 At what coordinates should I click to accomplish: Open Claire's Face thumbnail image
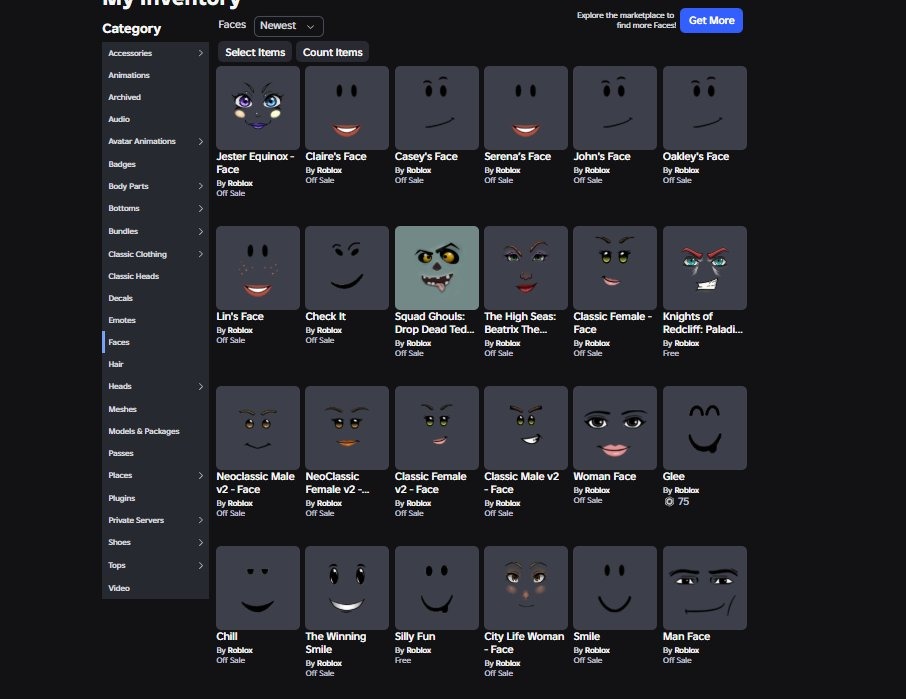pyautogui.click(x=347, y=107)
